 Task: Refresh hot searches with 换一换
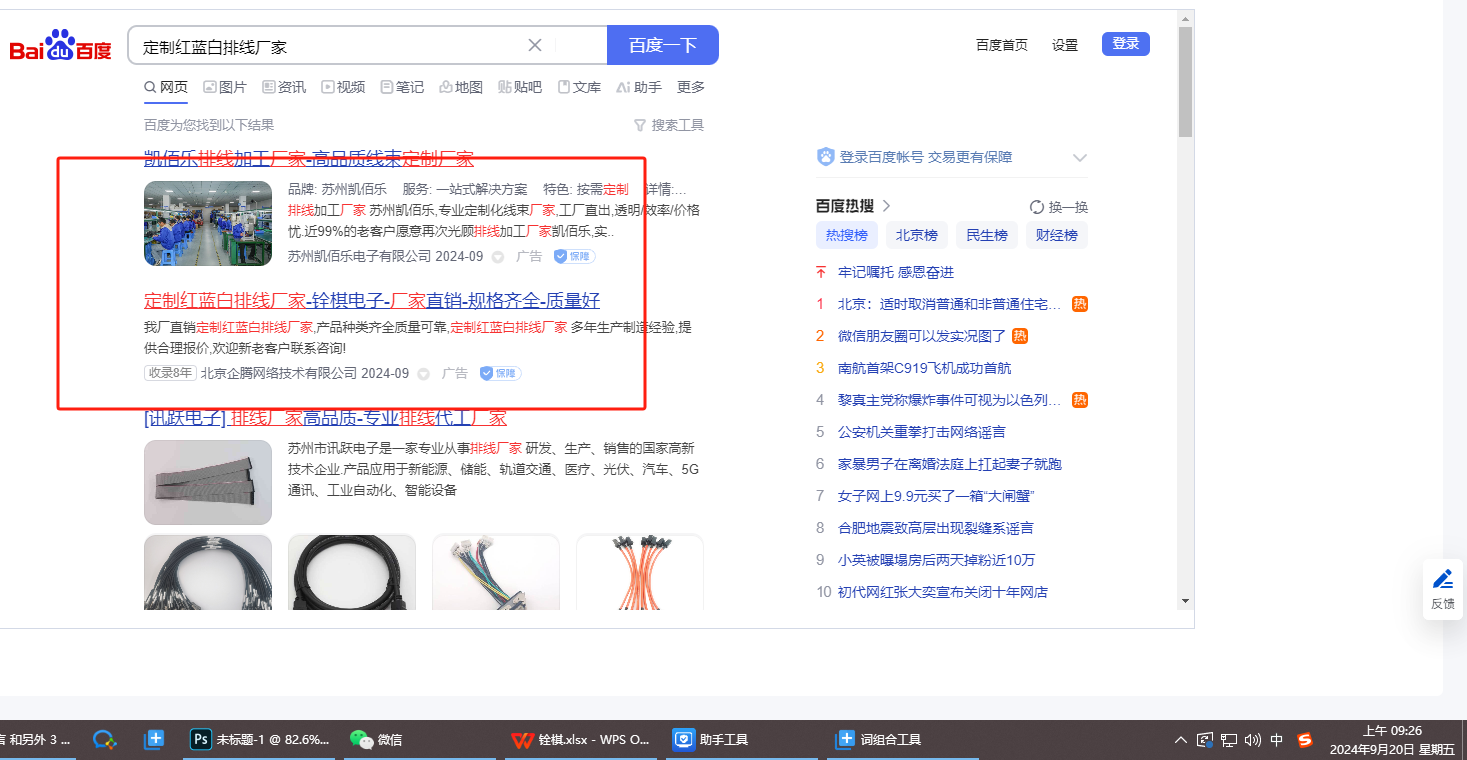point(1059,207)
